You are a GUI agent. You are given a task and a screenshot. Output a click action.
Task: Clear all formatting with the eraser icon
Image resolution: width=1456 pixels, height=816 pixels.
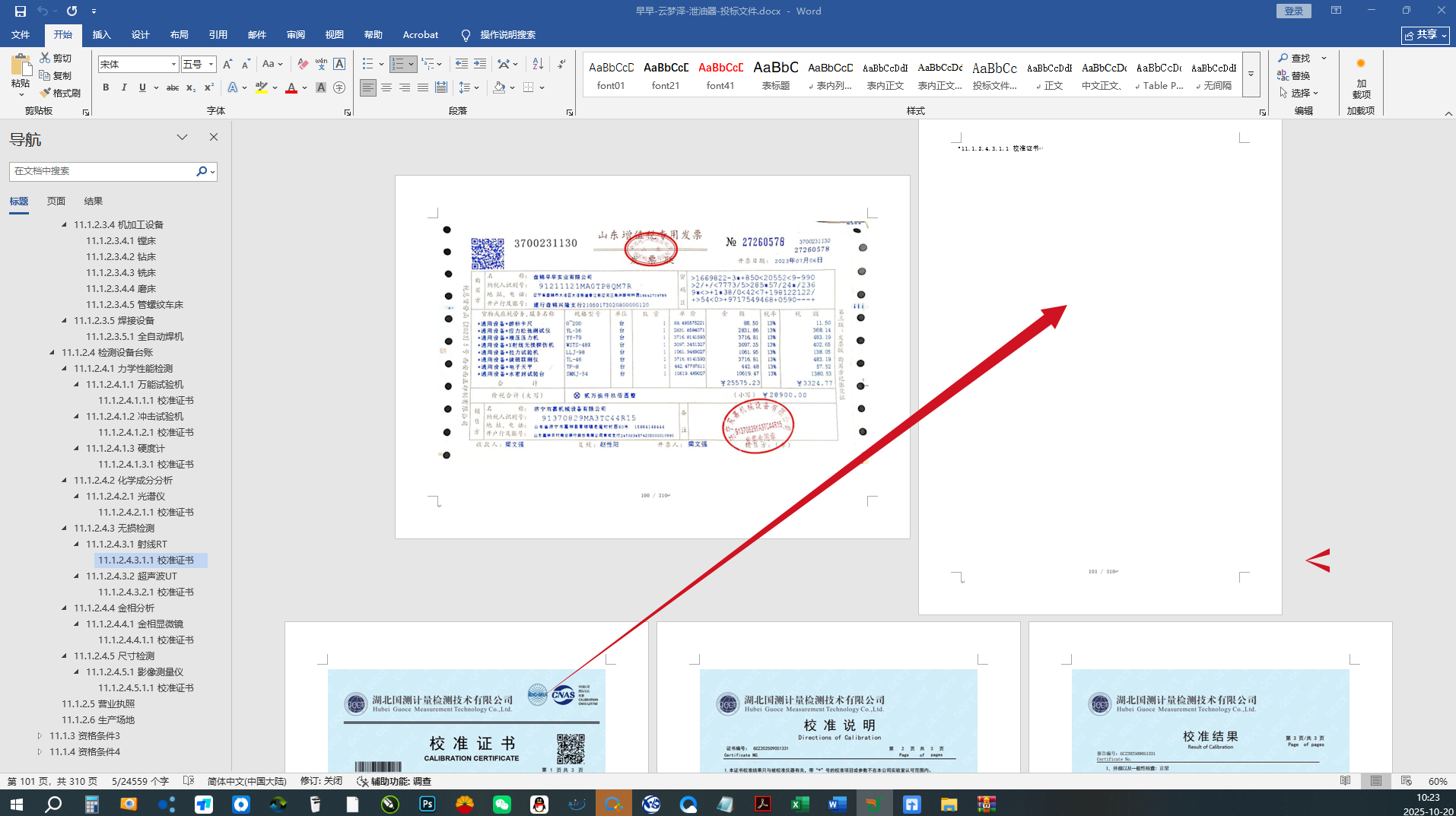pyautogui.click(x=303, y=65)
